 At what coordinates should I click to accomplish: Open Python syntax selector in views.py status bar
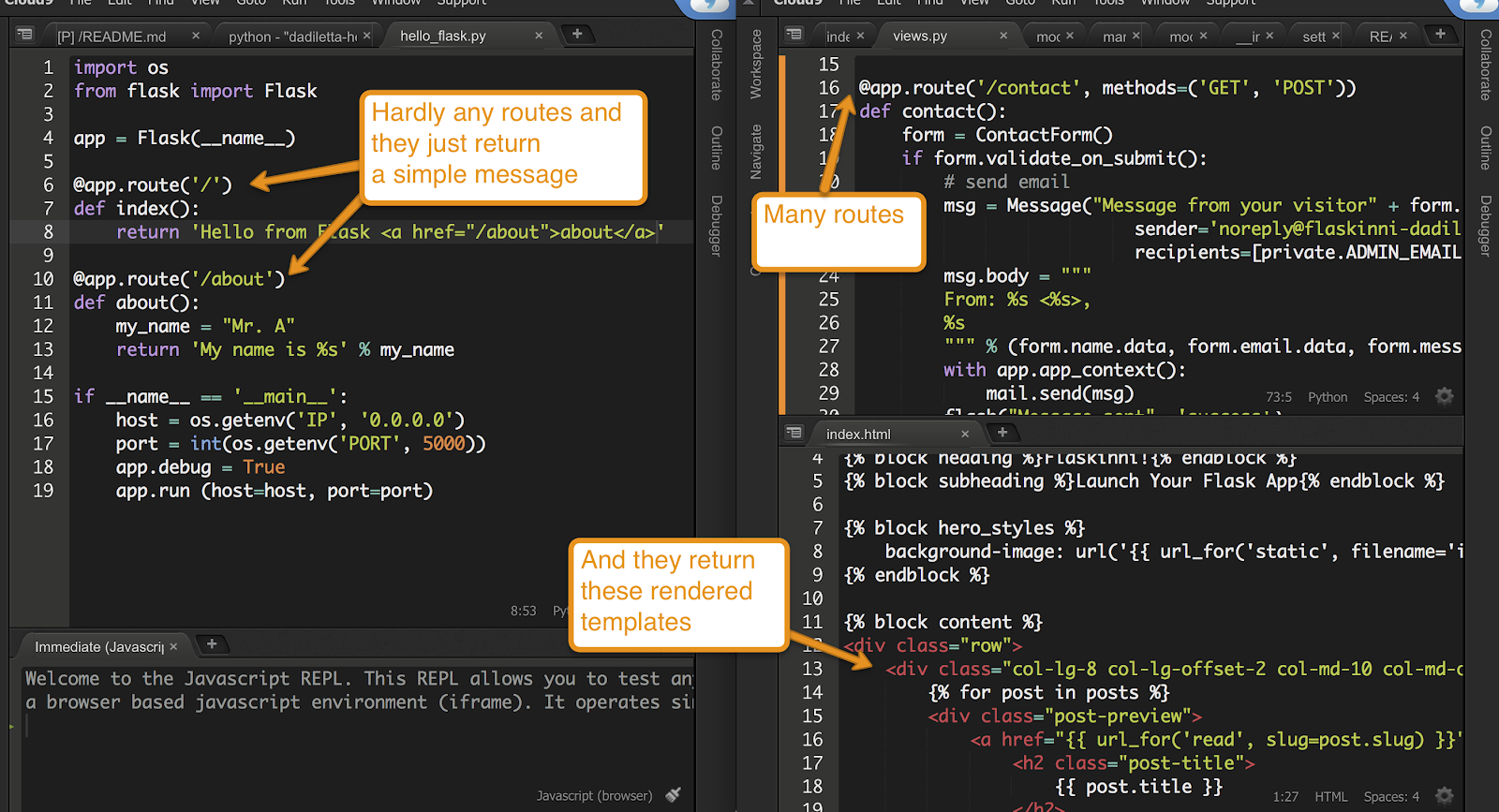click(1328, 397)
